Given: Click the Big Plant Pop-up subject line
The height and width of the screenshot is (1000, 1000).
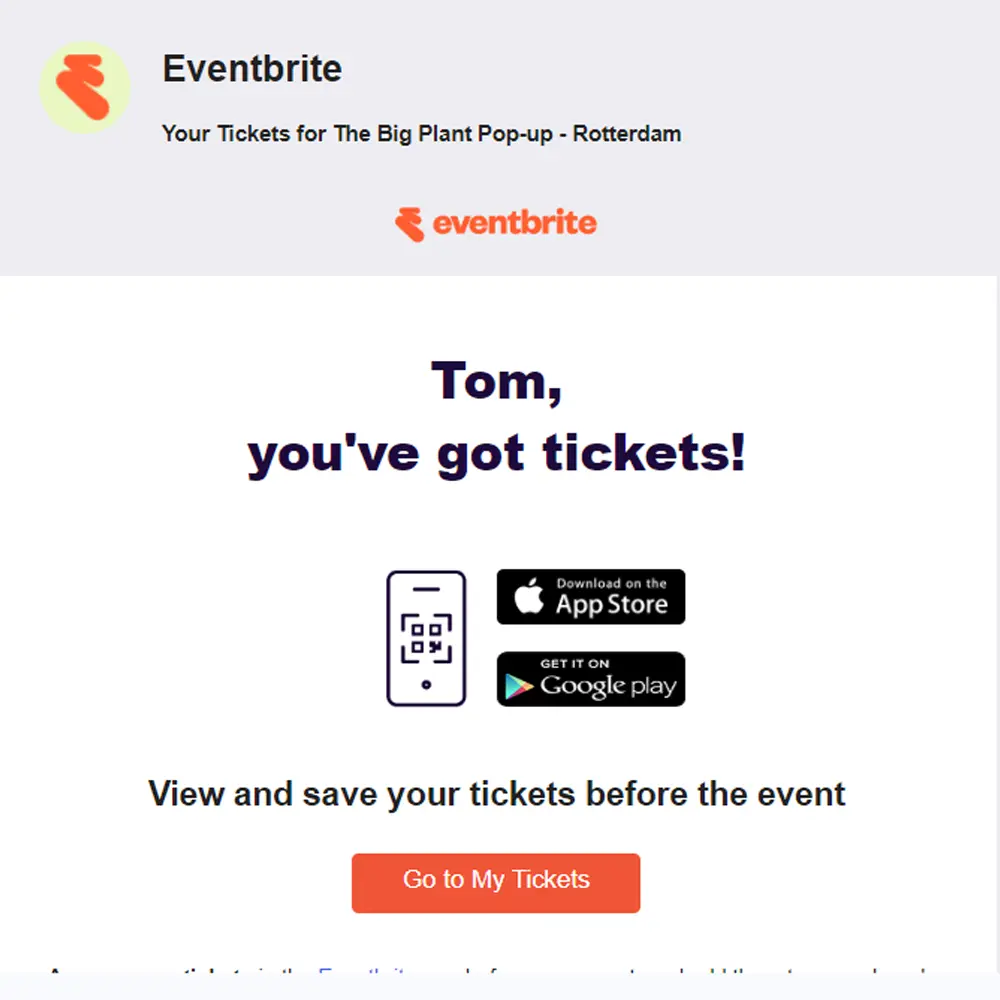Looking at the screenshot, I should [421, 133].
